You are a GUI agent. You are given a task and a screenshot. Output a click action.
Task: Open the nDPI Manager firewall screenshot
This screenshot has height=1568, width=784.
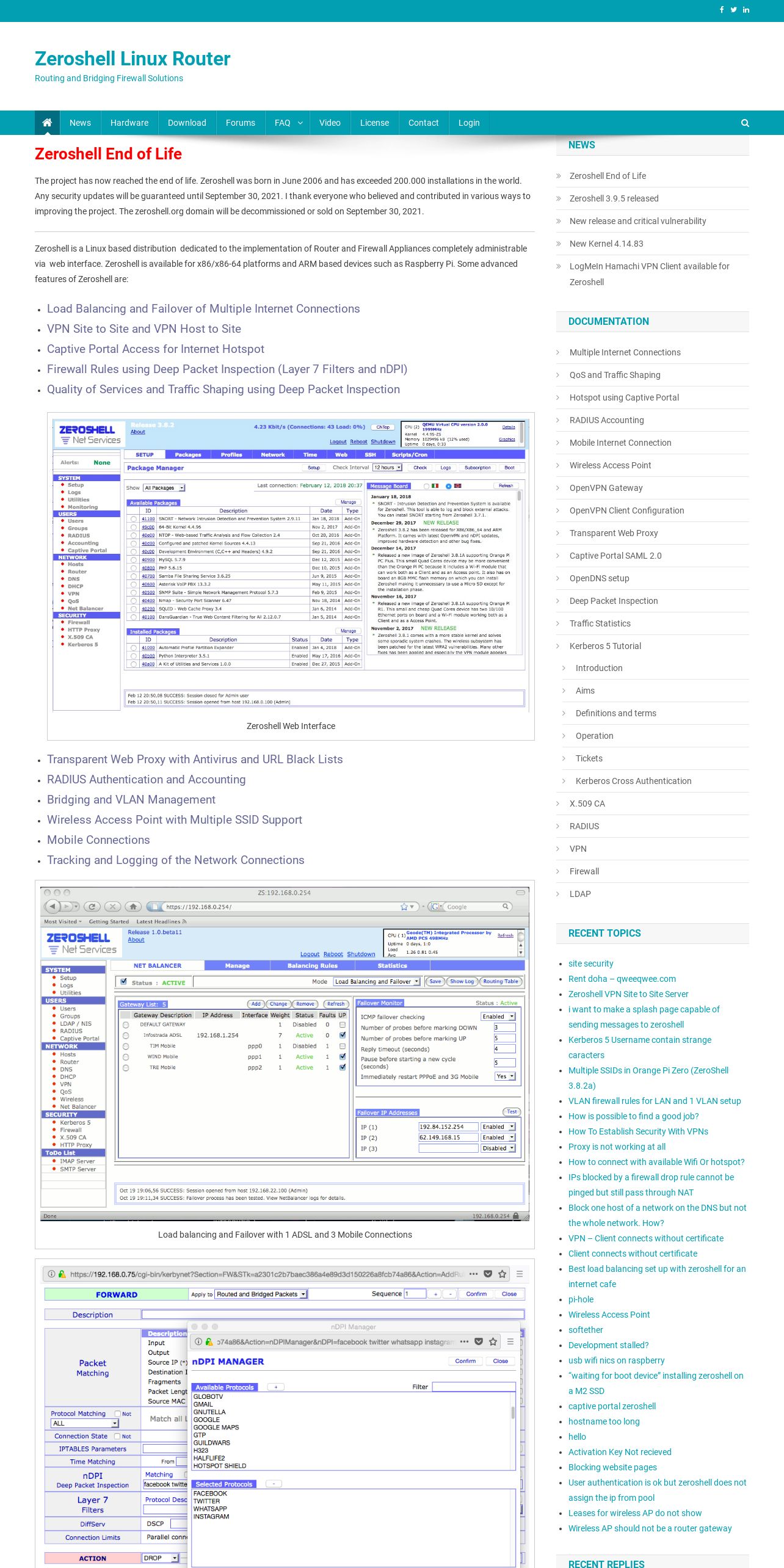[x=285, y=1415]
